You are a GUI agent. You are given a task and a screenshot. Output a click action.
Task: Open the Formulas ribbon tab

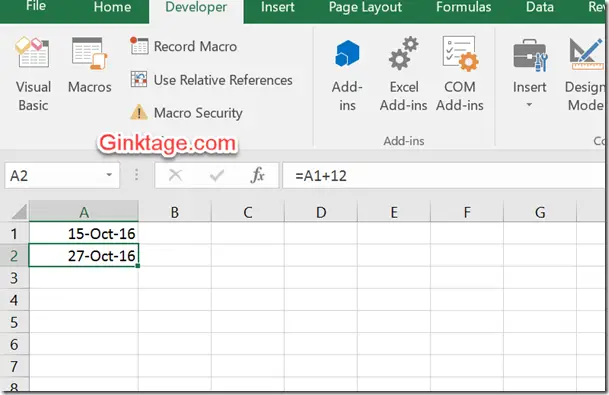click(x=463, y=7)
